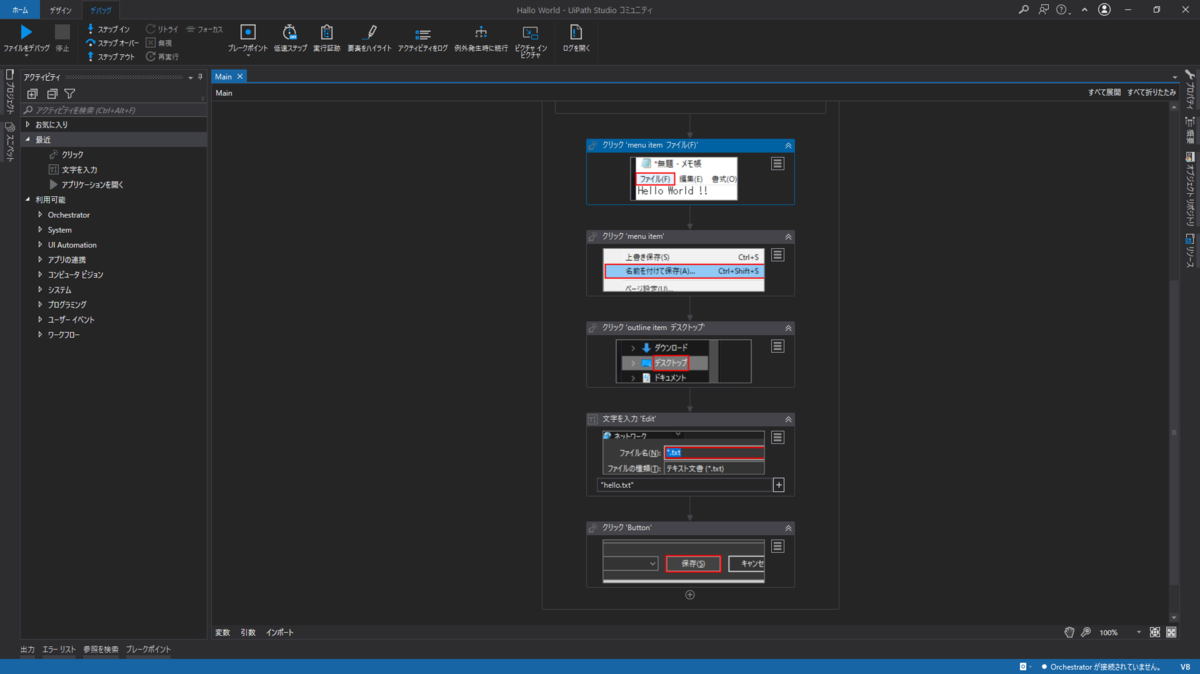Image resolution: width=1200 pixels, height=674 pixels.
Task: Start debugging with ファイルをデバッグ play icon
Action: pyautogui.click(x=26, y=32)
